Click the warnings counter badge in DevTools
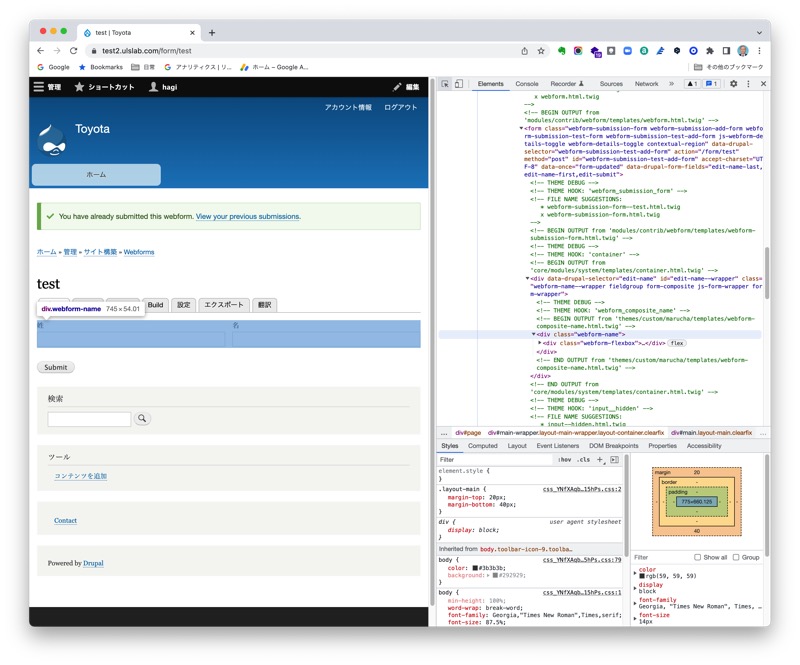800x665 pixels. (x=692, y=84)
